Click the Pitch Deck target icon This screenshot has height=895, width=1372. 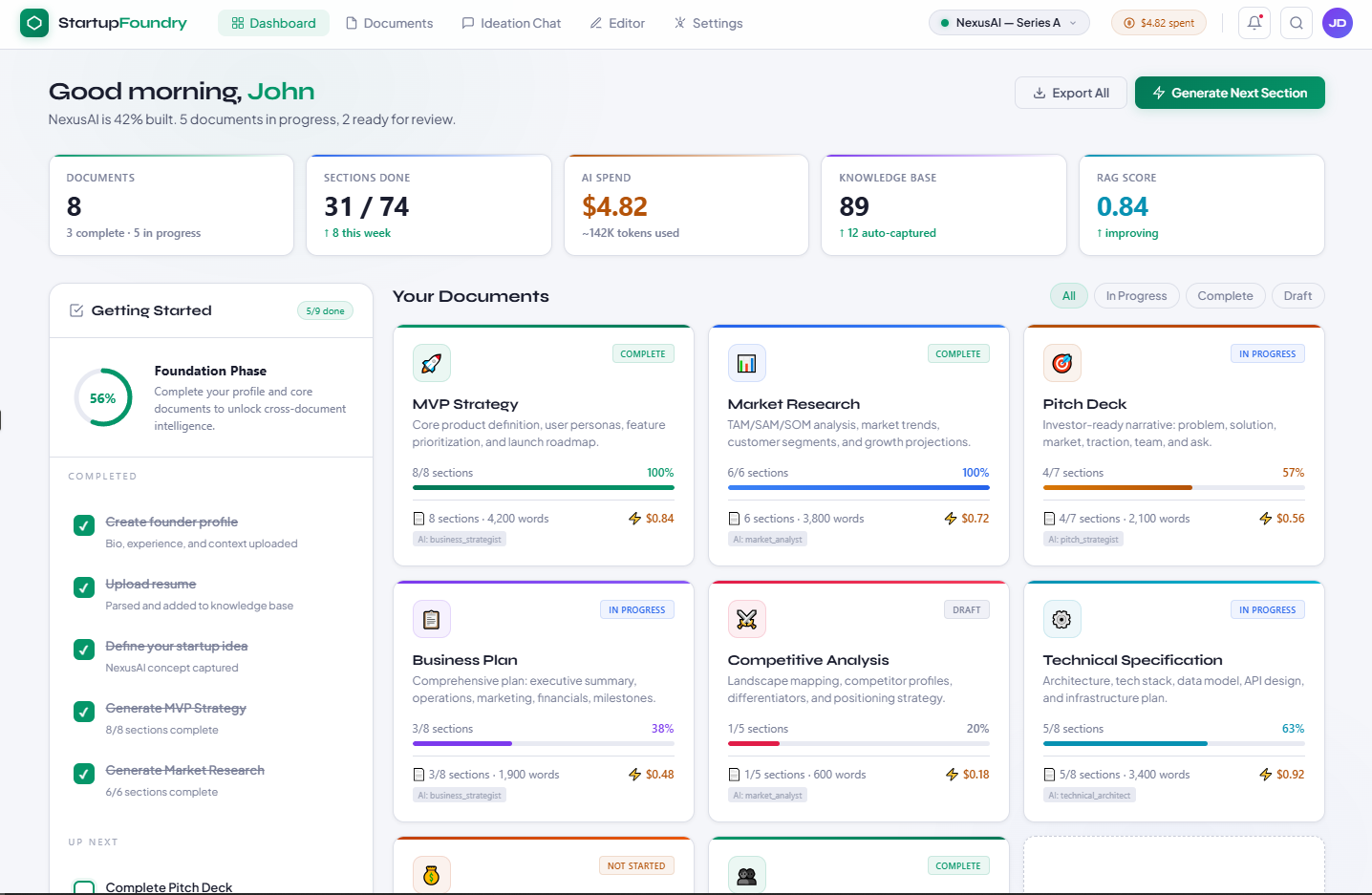click(1062, 363)
